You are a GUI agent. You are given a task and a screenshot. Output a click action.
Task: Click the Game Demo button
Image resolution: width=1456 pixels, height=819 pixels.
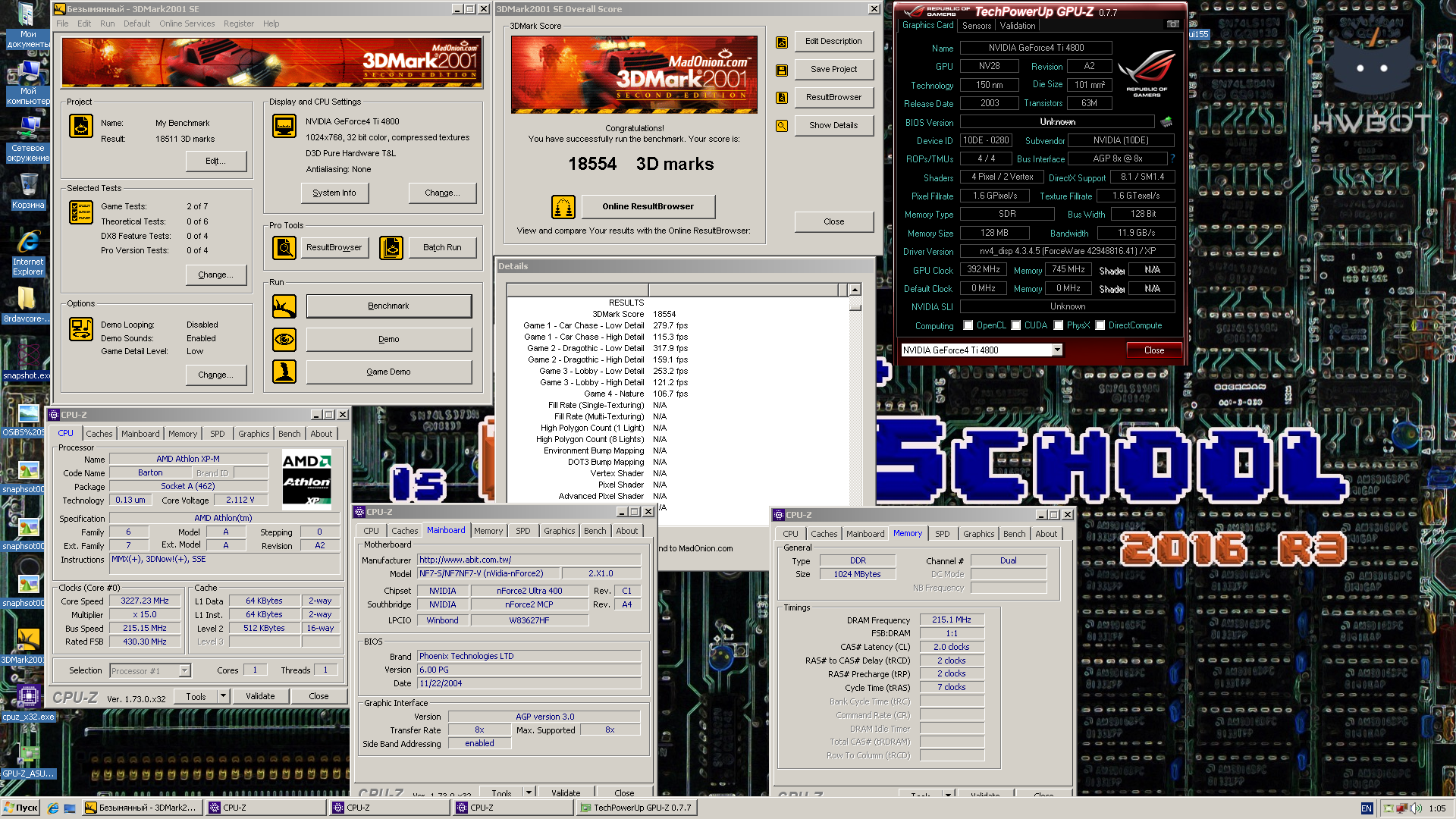click(388, 372)
